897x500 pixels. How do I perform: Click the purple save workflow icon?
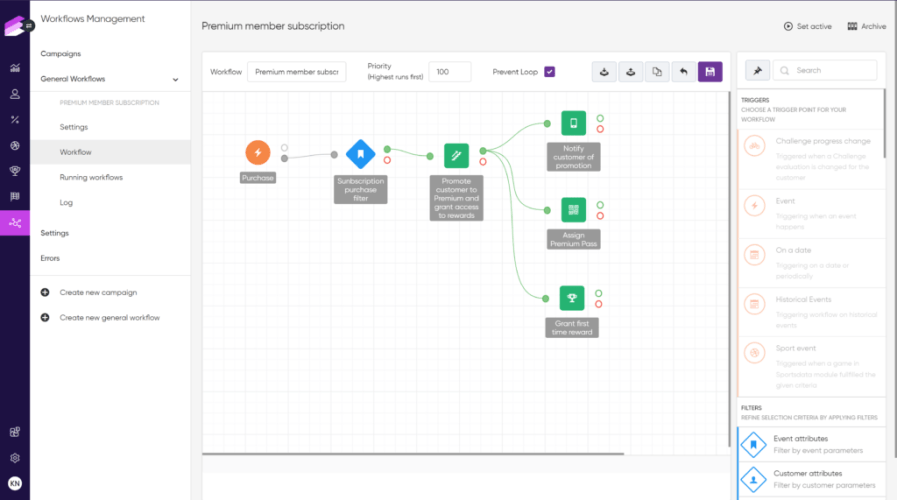pyautogui.click(x=710, y=72)
